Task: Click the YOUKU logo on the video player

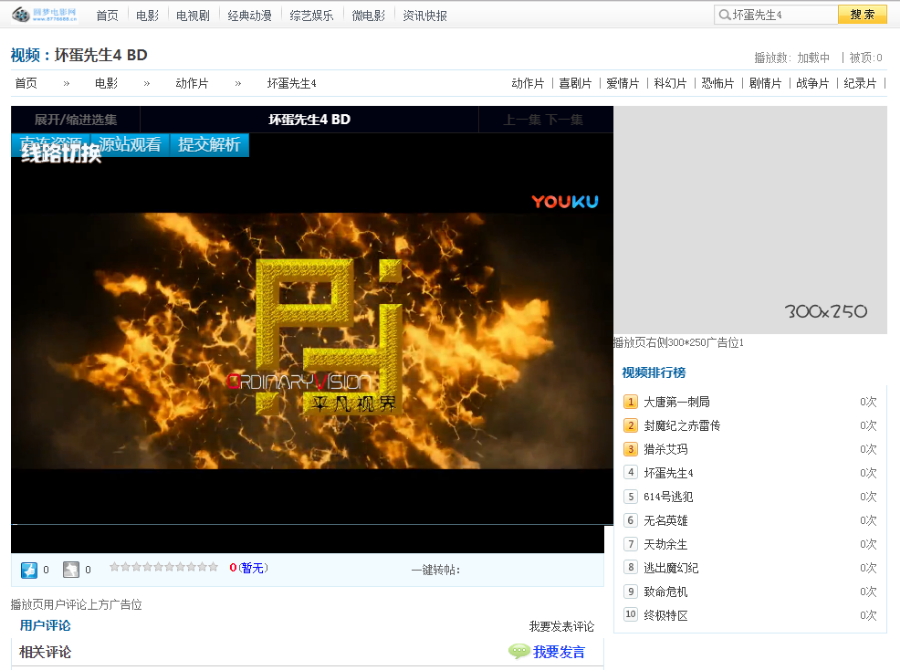Action: pyautogui.click(x=564, y=201)
